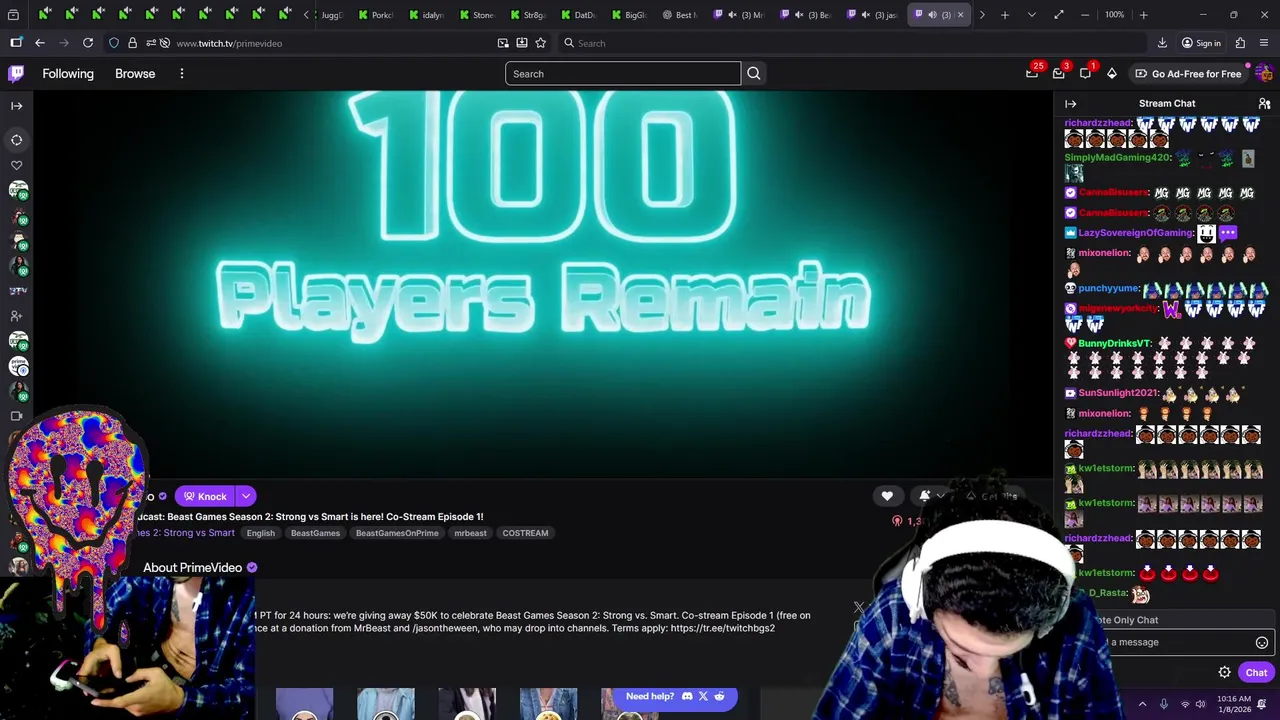Click username BunnyDrinksVT in chat
1280x720 pixels.
pos(1114,343)
